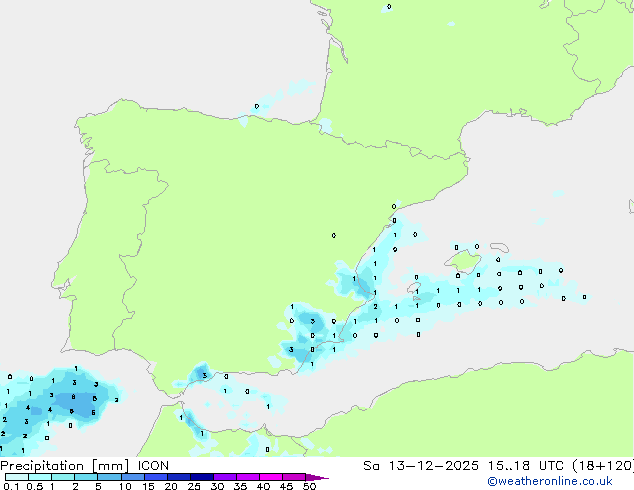This screenshot has width=634, height=490.
Task: Click the '20' legend scale label
Action: click(171, 486)
